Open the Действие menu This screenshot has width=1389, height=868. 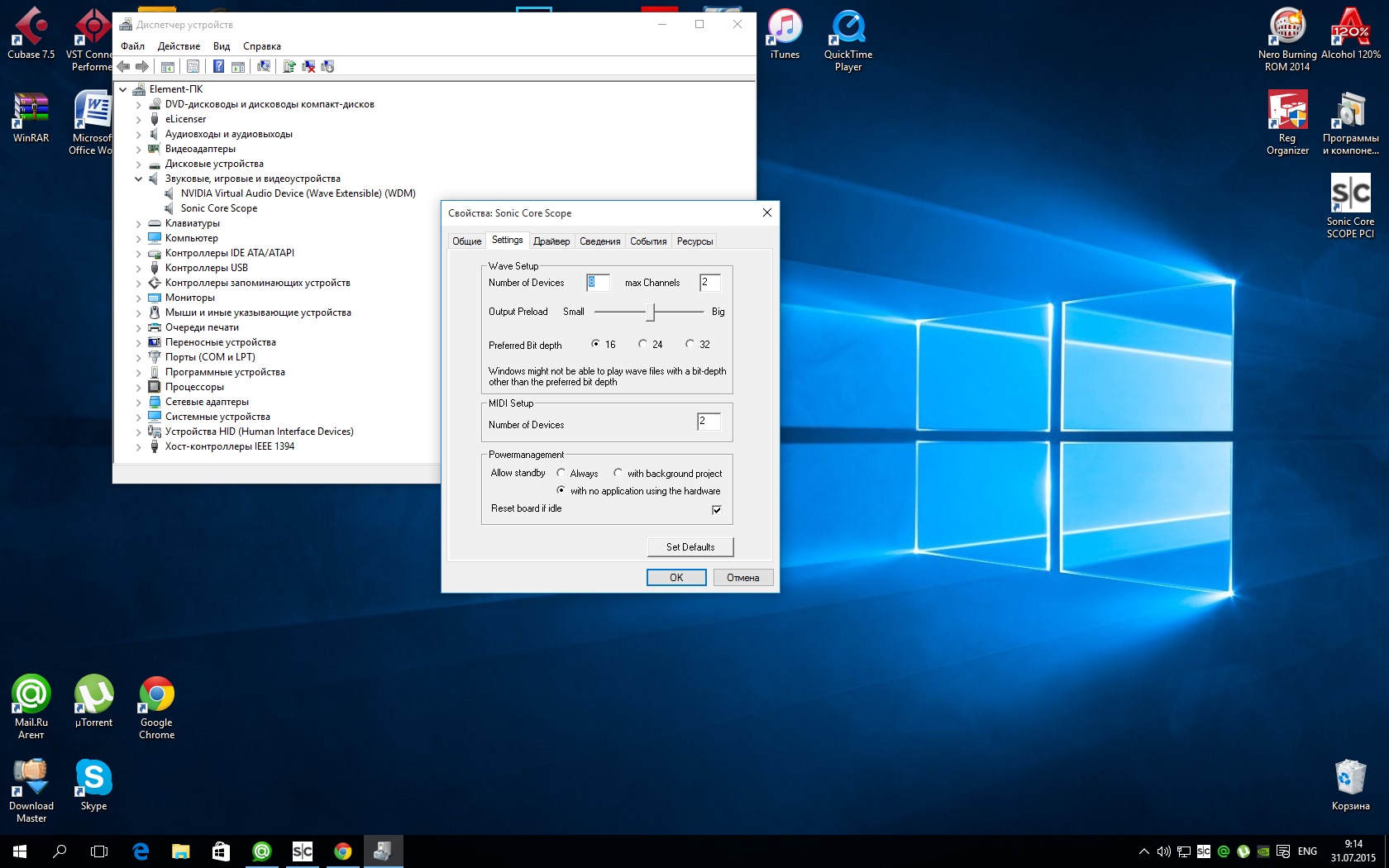[x=179, y=46]
